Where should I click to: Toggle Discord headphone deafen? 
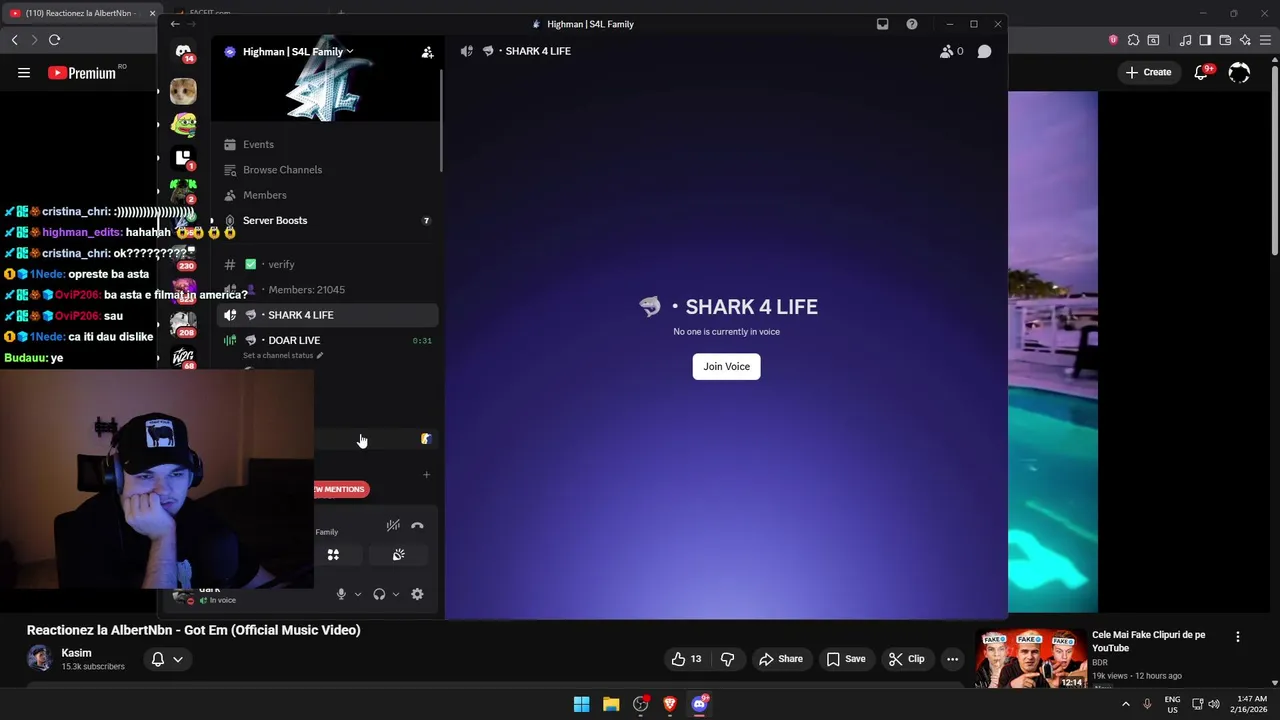(379, 594)
